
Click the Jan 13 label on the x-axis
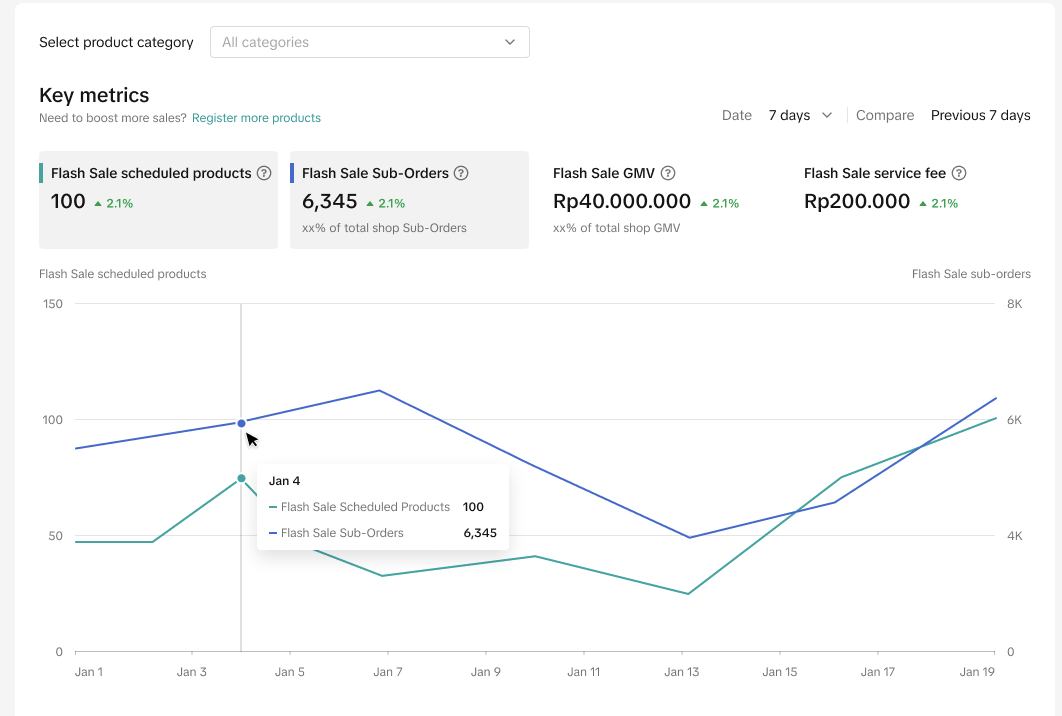point(682,672)
